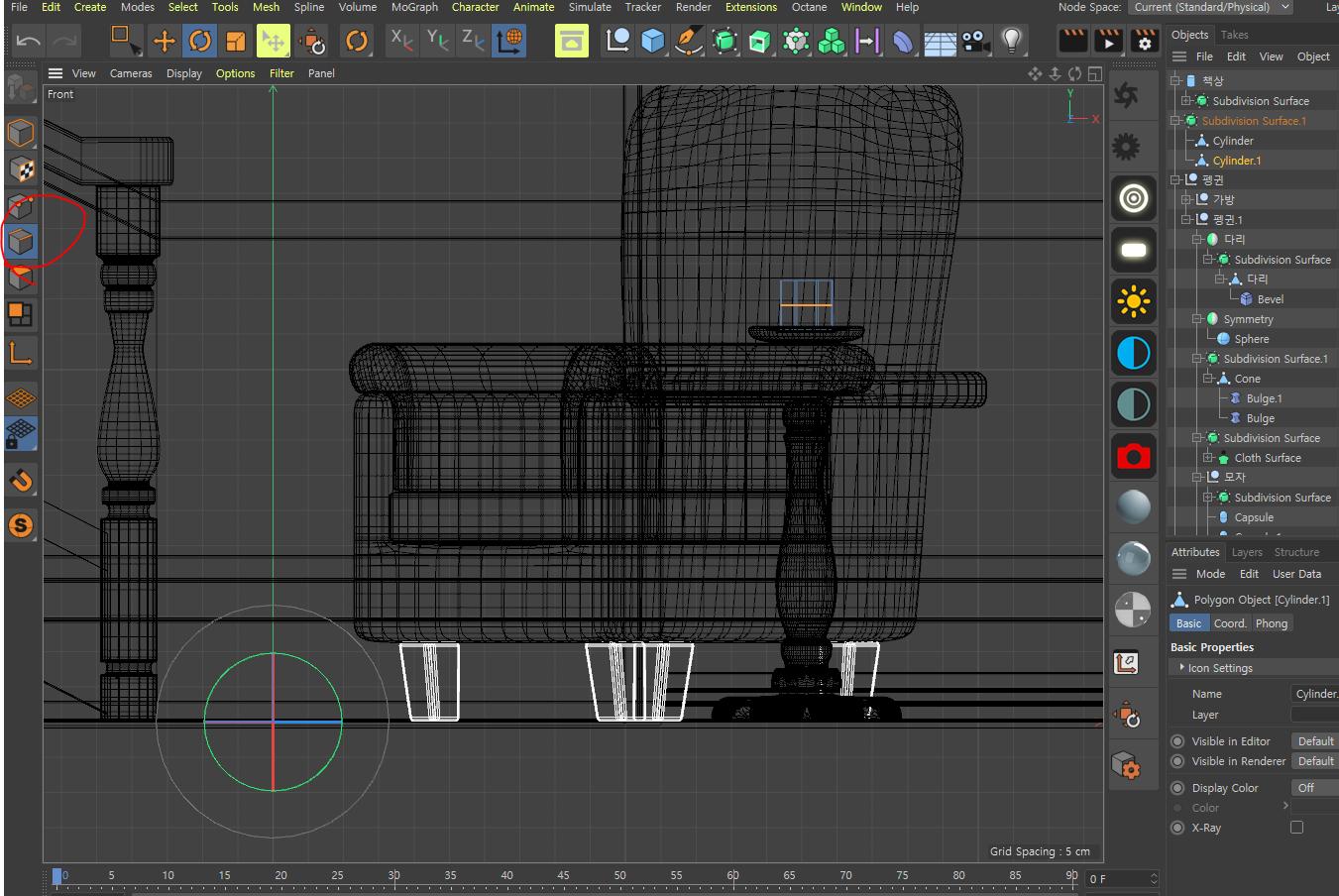Switch to the Structure tab
Viewport: 1339px width, 896px height.
coord(1296,552)
